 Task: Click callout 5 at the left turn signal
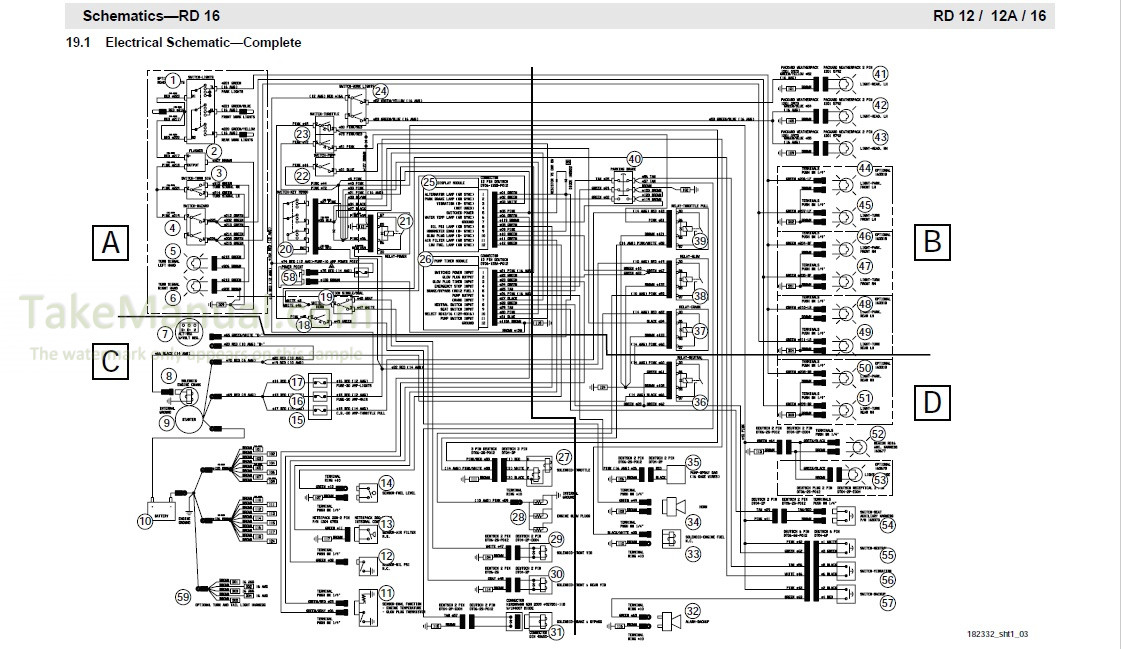pyautogui.click(x=173, y=251)
